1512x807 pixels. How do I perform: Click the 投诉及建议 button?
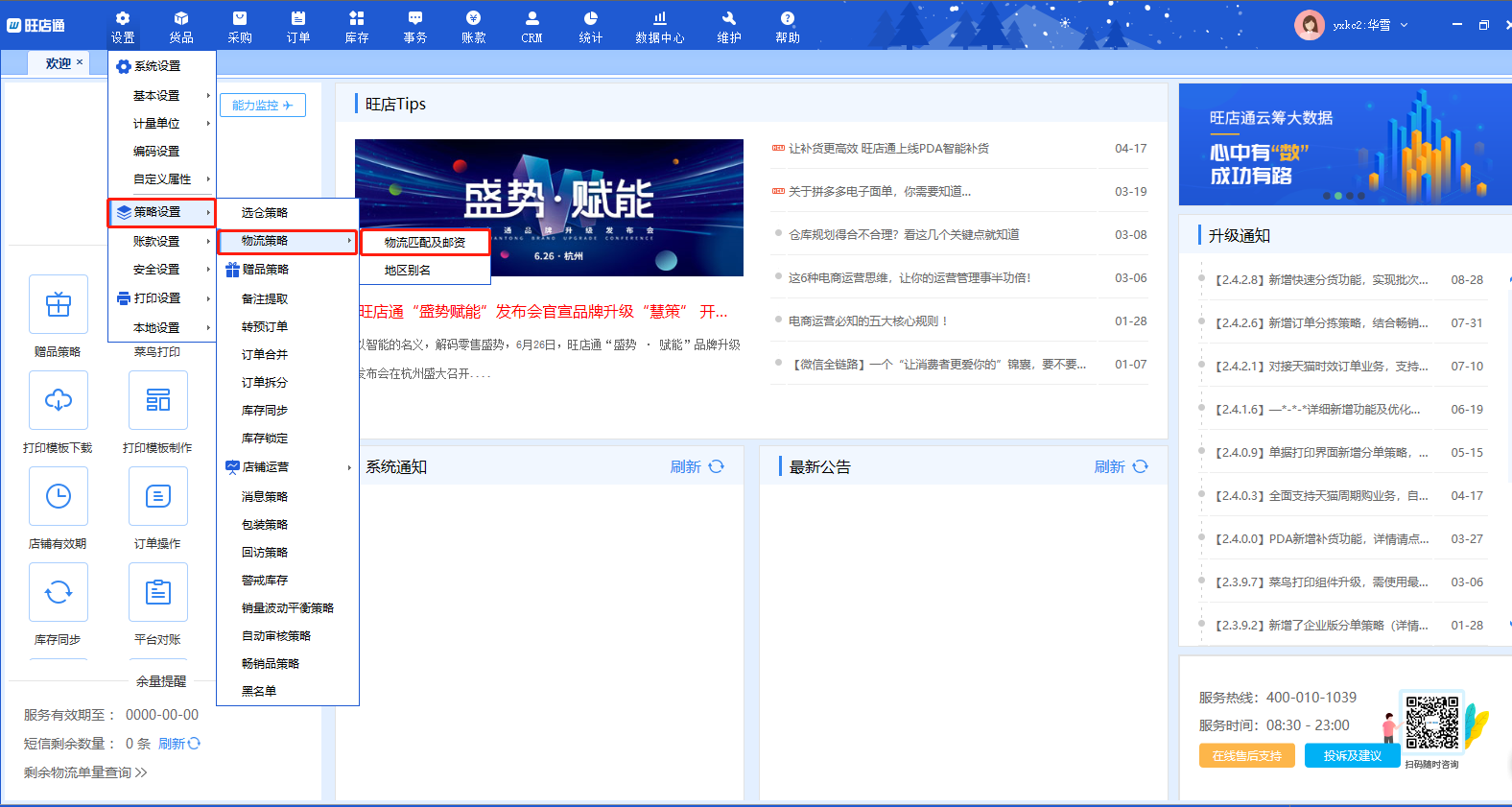pyautogui.click(x=1353, y=755)
